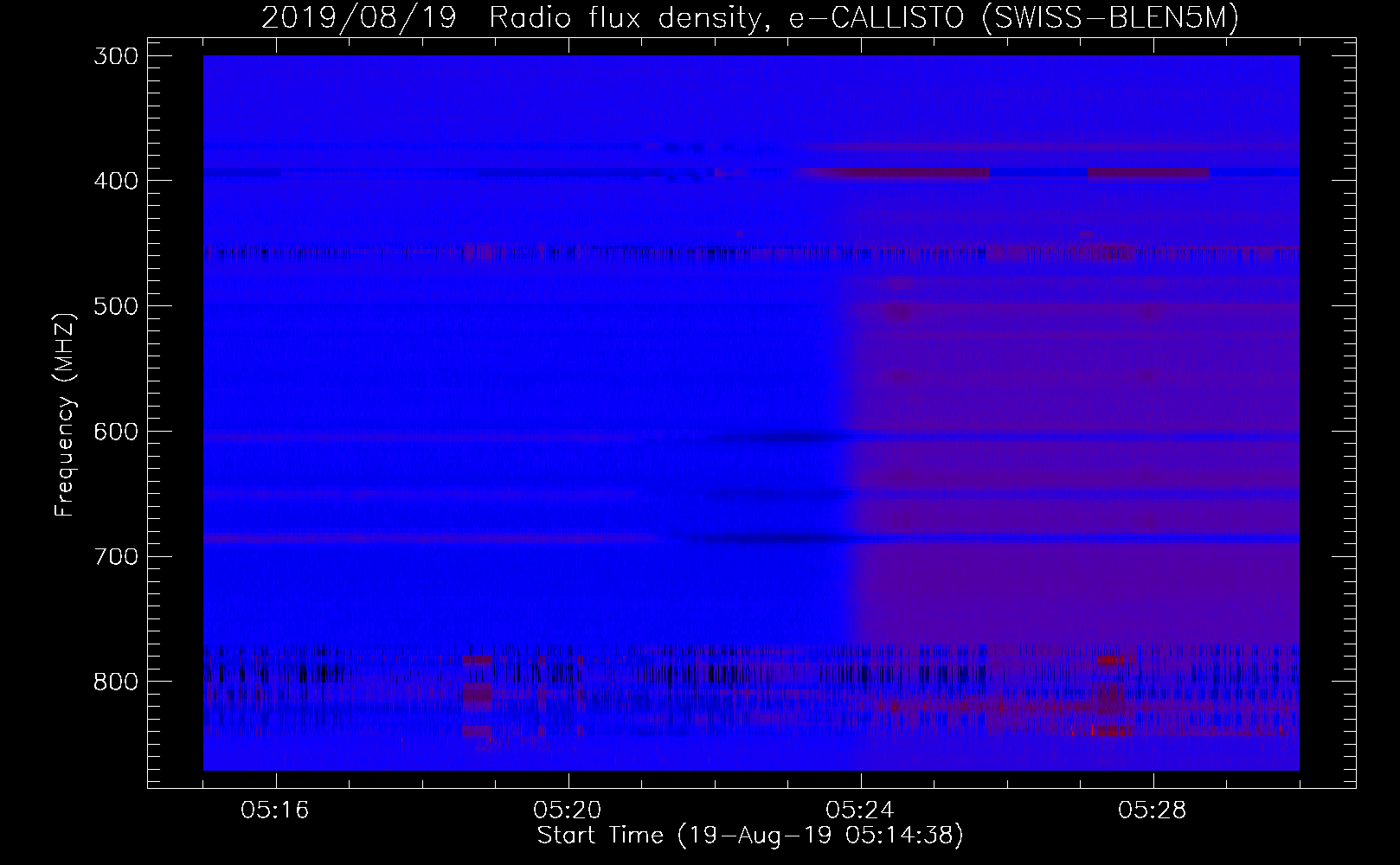Click the '05:24' time tick label
Viewport: 1400px width, 865px height.
[x=861, y=811]
